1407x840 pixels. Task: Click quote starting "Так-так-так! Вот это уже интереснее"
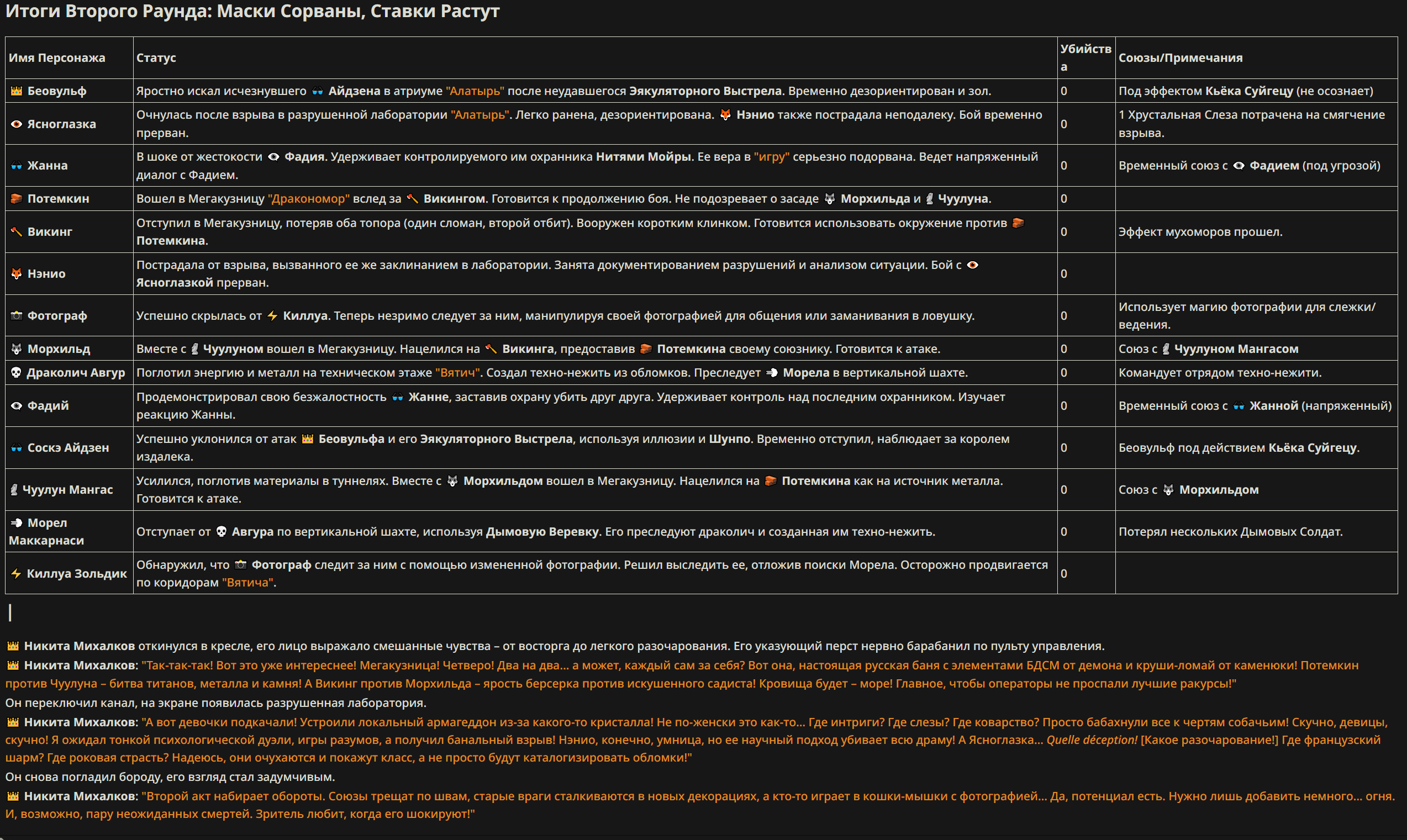point(682,675)
